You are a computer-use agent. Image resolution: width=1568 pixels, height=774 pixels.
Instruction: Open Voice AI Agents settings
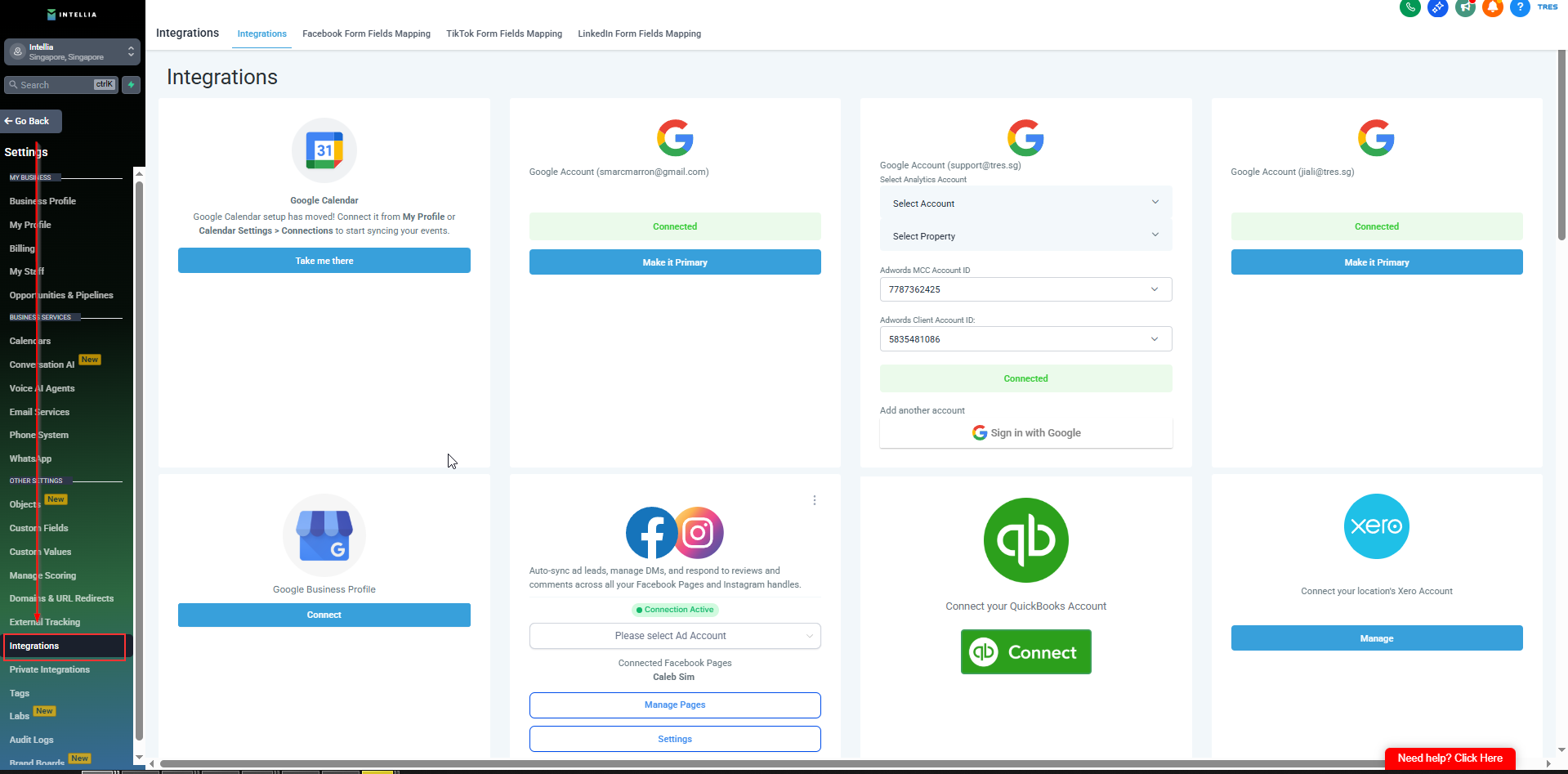(x=42, y=388)
